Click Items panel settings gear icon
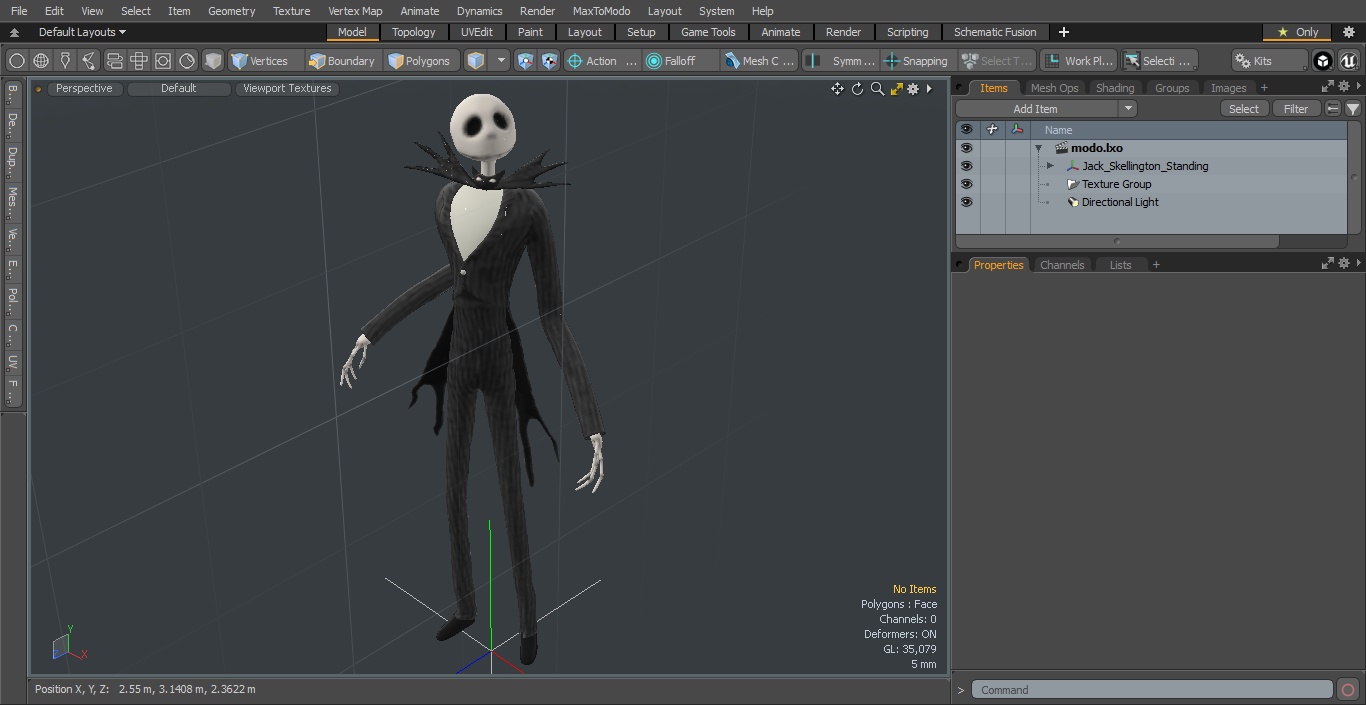 pyautogui.click(x=1344, y=87)
